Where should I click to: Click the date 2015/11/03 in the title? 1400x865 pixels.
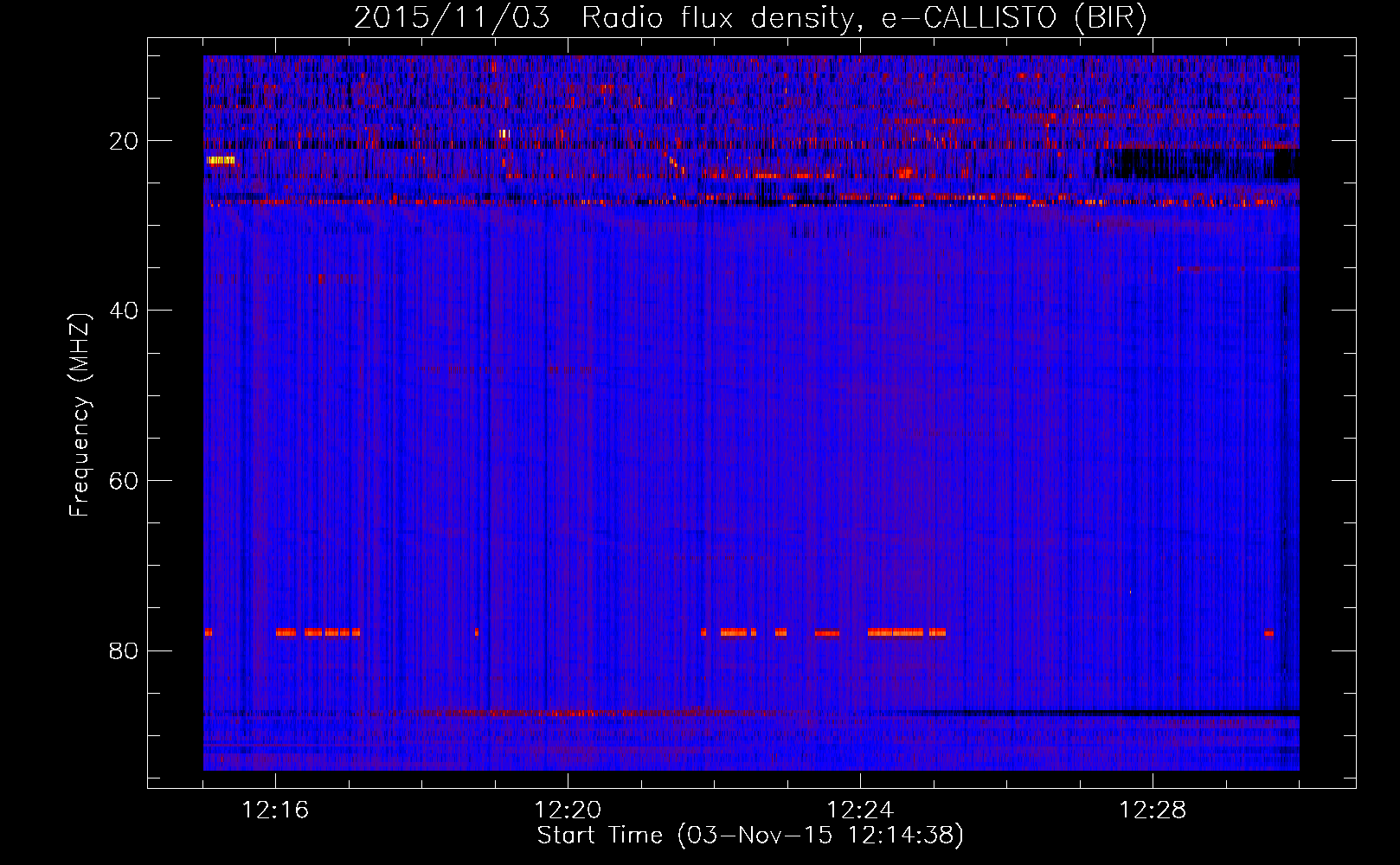tap(451, 18)
